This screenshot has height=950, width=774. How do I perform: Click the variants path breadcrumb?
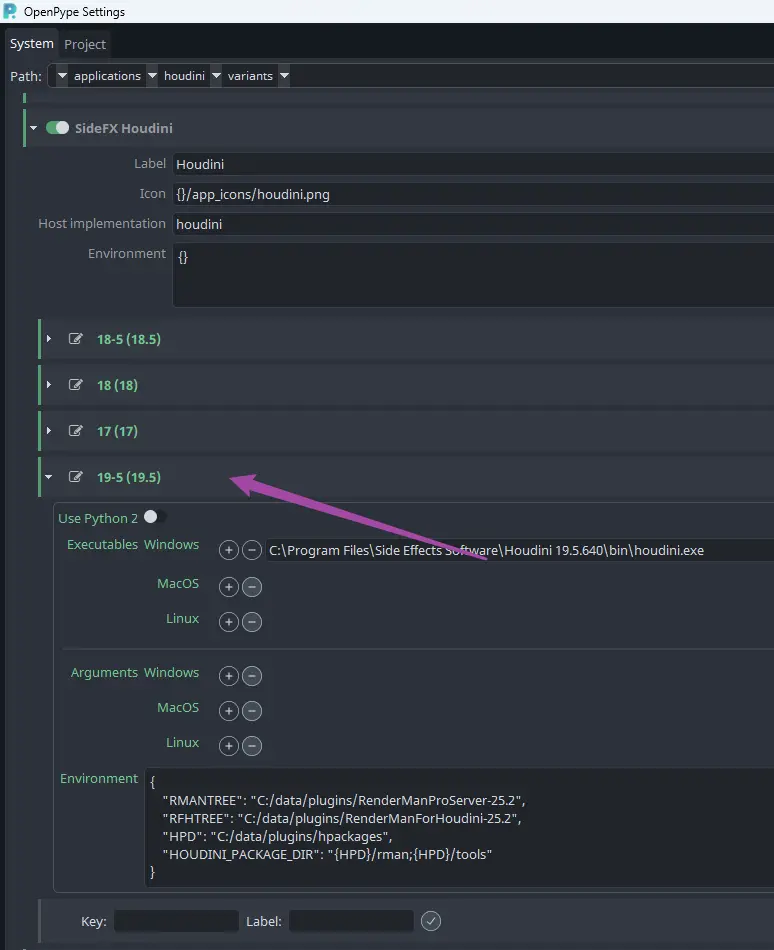click(250, 76)
